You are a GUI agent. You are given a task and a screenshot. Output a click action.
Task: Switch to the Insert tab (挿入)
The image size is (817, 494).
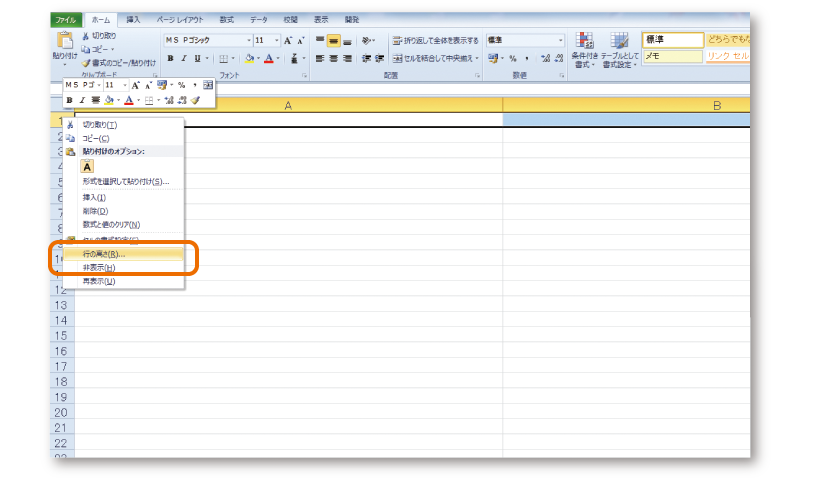[x=133, y=20]
